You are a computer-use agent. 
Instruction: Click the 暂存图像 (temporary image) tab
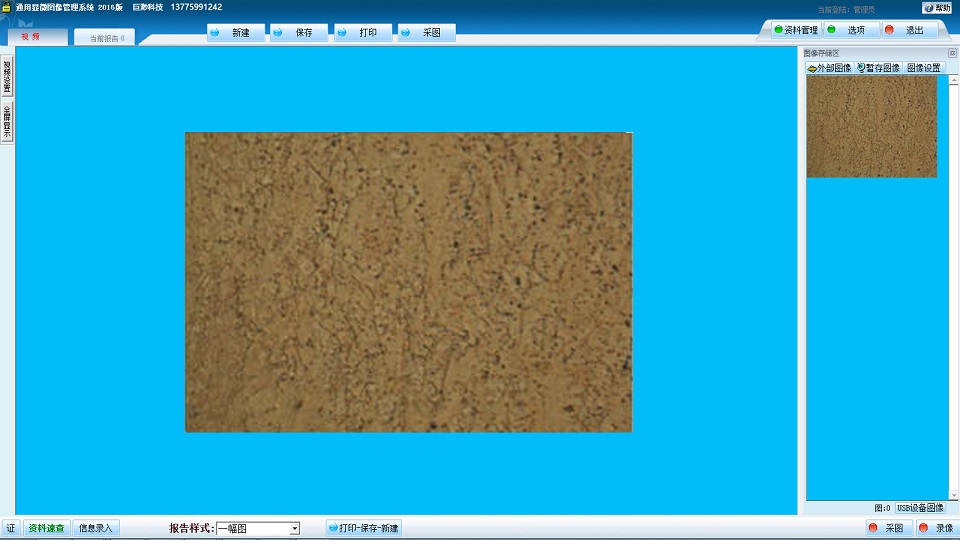pyautogui.click(x=879, y=68)
